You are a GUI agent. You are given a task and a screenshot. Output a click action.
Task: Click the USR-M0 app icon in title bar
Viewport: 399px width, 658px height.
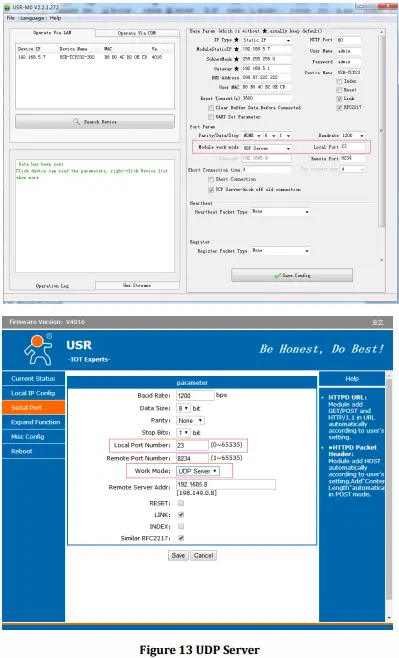coord(7,8)
